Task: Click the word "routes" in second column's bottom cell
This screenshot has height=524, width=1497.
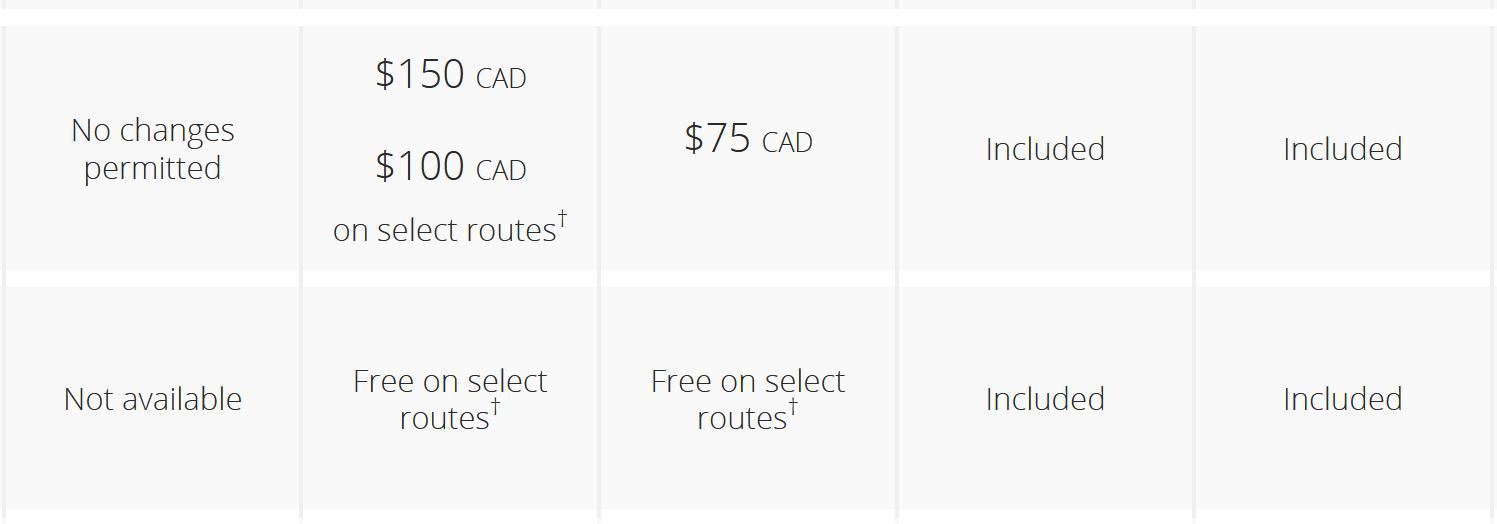Action: pos(444,419)
